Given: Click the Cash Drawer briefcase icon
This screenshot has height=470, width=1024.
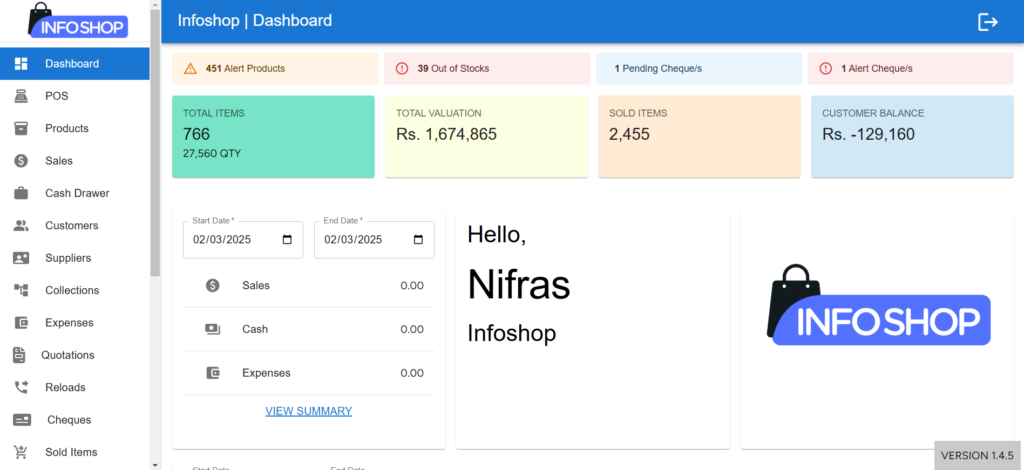Looking at the screenshot, I should click(21, 193).
